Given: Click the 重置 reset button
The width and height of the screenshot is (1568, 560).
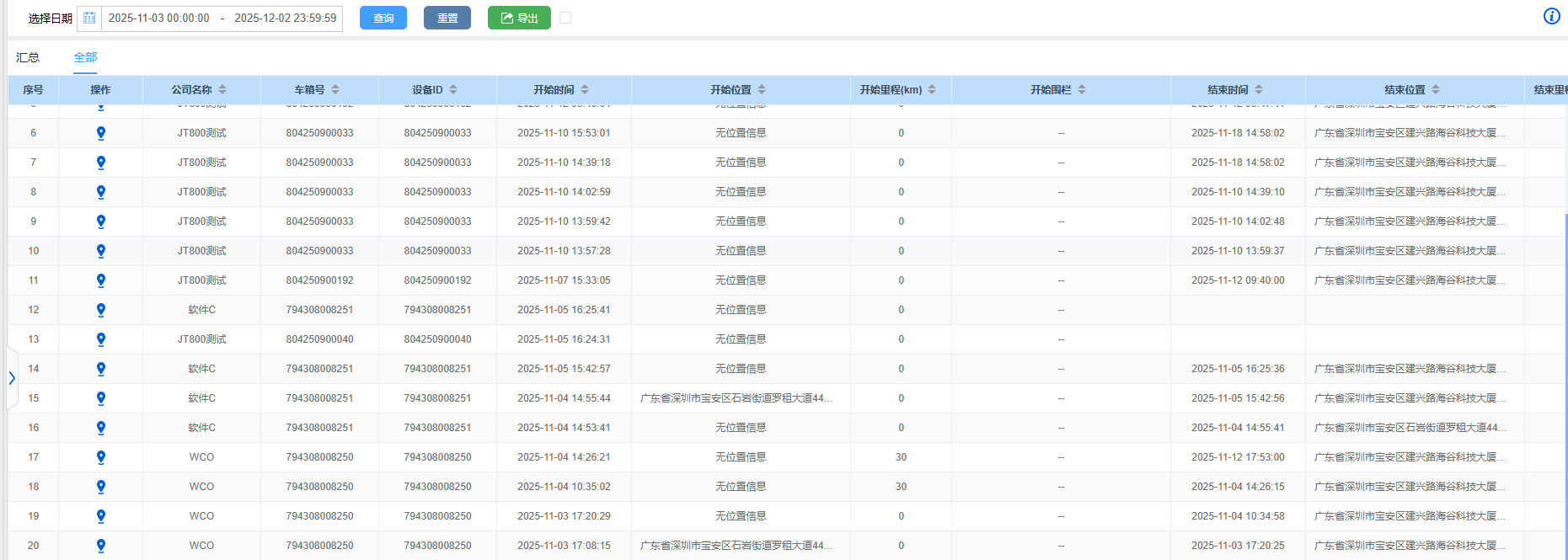Looking at the screenshot, I should click(447, 18).
